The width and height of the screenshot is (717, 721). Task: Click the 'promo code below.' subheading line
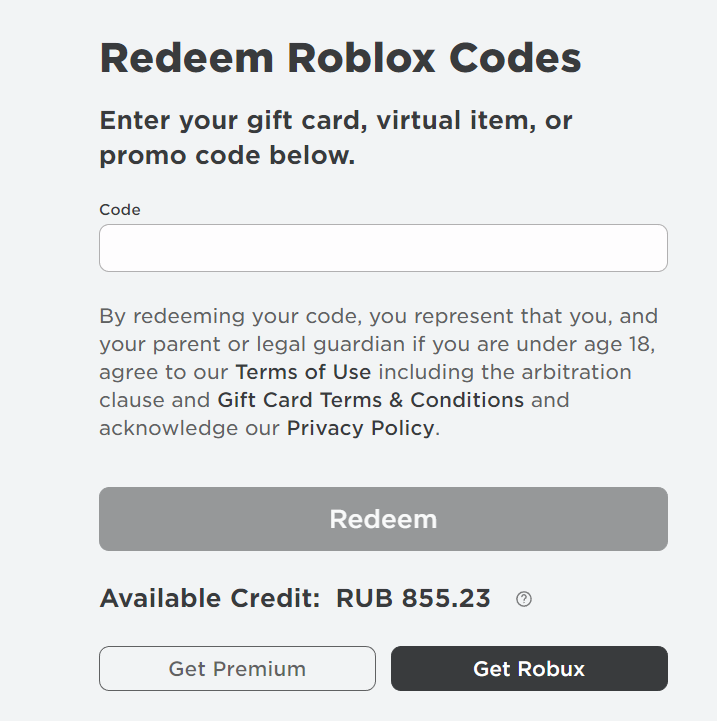[x=227, y=156]
